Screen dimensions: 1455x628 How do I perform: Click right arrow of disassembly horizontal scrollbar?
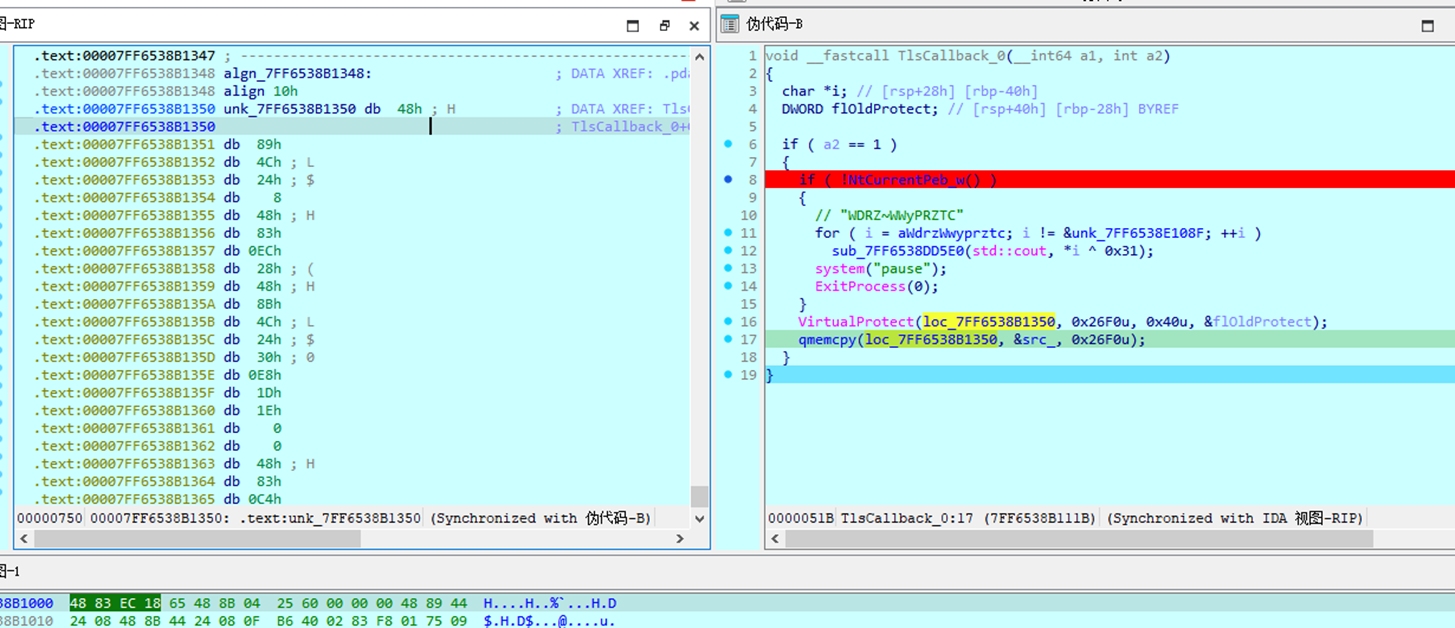click(680, 539)
